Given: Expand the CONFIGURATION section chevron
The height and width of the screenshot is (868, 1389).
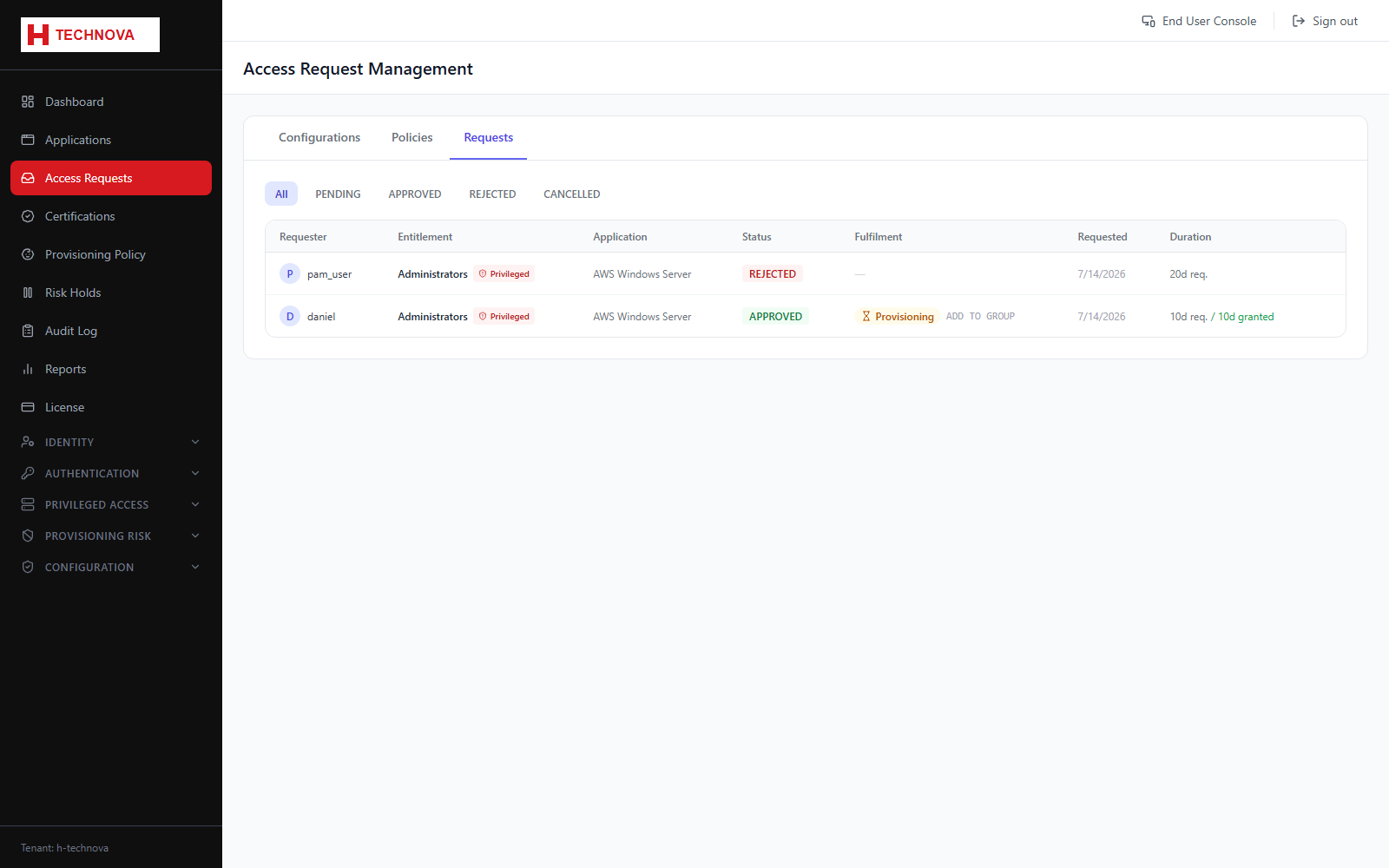Looking at the screenshot, I should 195,567.
